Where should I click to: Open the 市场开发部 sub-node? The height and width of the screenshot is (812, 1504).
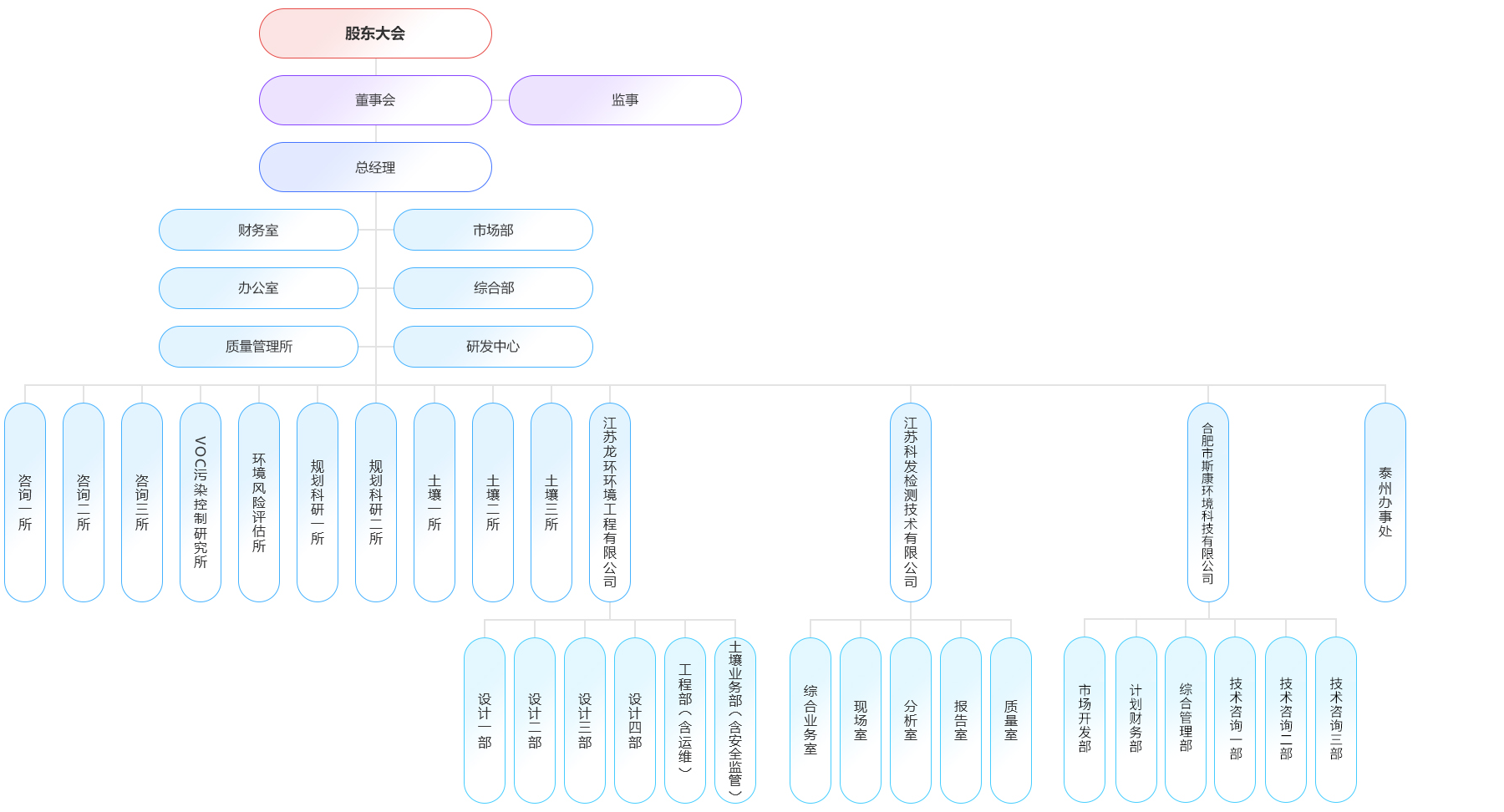coord(1085,719)
